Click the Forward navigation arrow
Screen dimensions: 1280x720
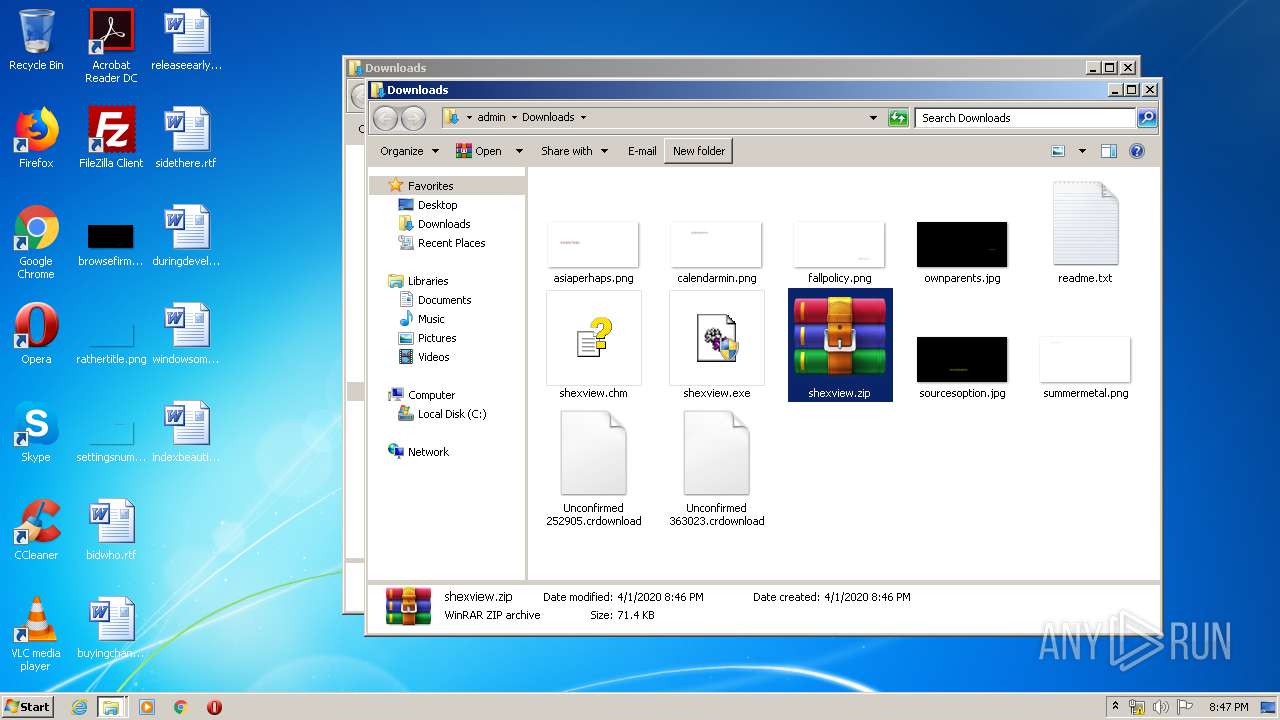(x=413, y=118)
